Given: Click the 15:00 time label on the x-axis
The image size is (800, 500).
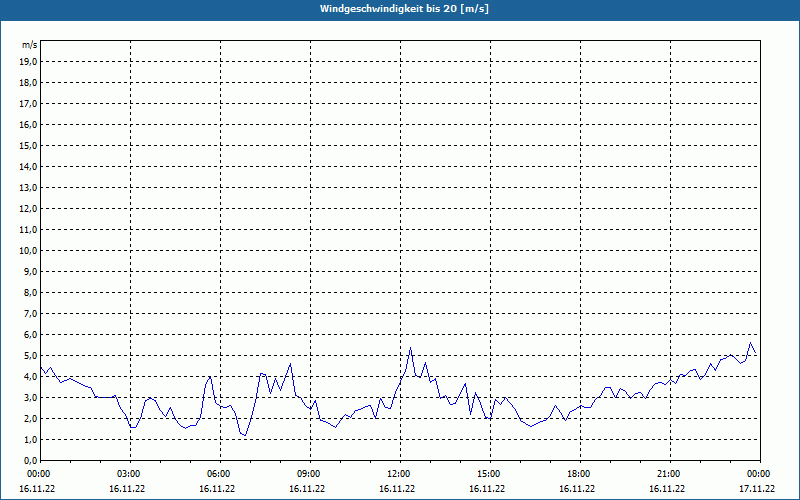Looking at the screenshot, I should click(488, 473).
